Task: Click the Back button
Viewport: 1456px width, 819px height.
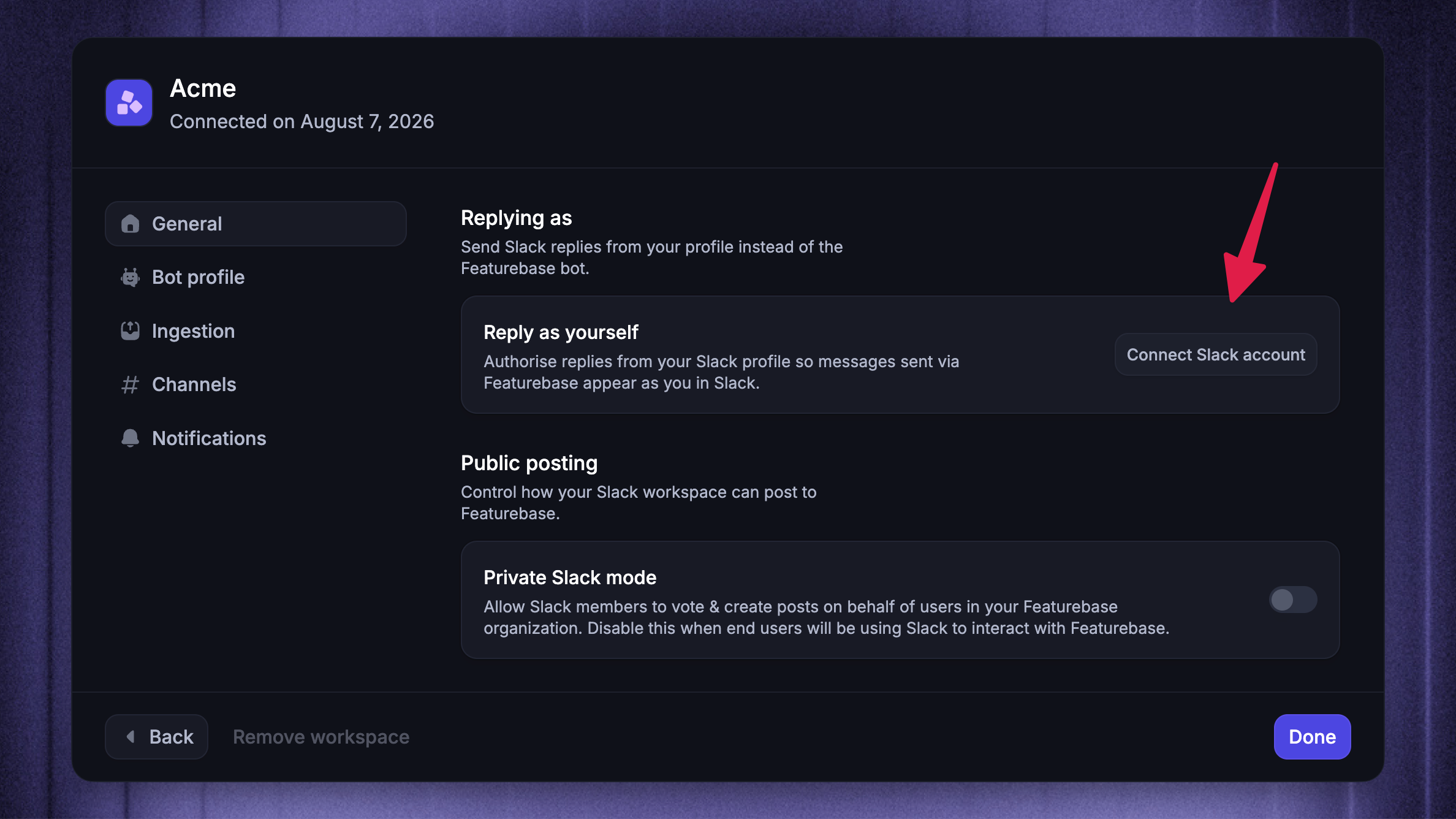Action: click(x=157, y=736)
